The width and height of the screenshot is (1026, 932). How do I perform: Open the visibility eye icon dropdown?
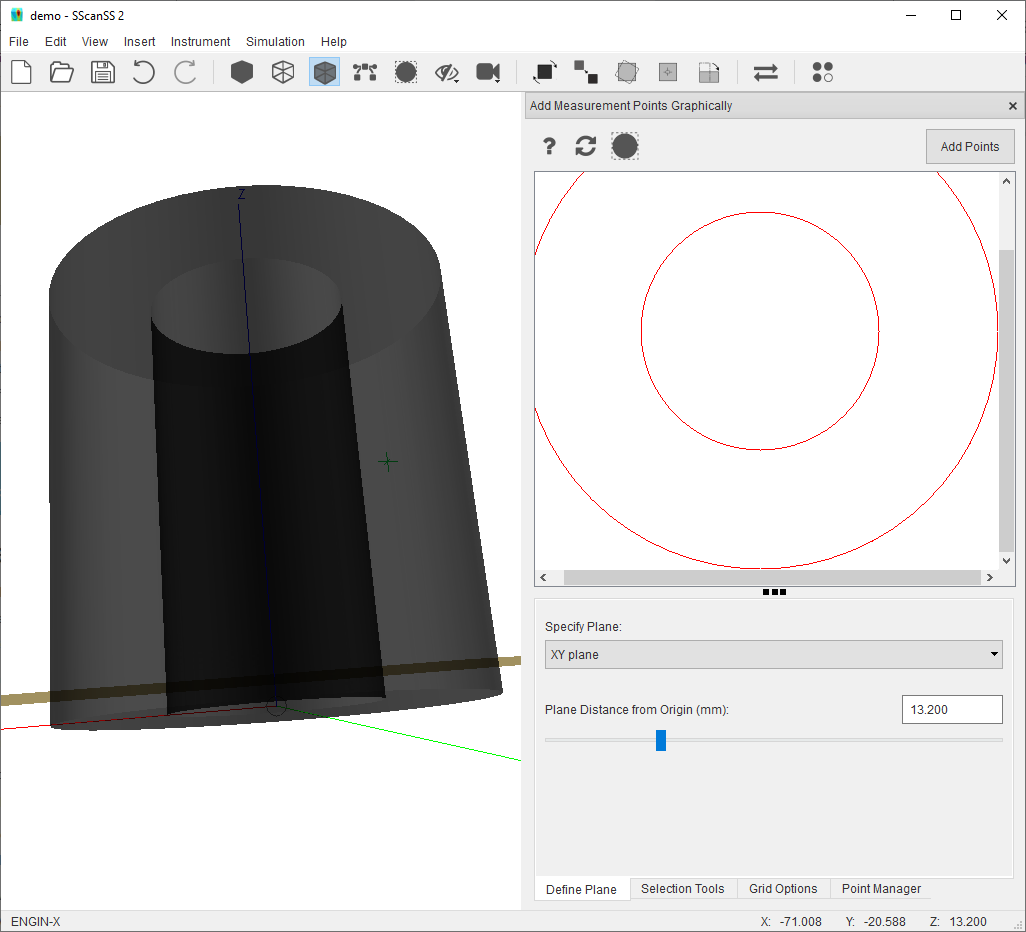click(x=447, y=72)
